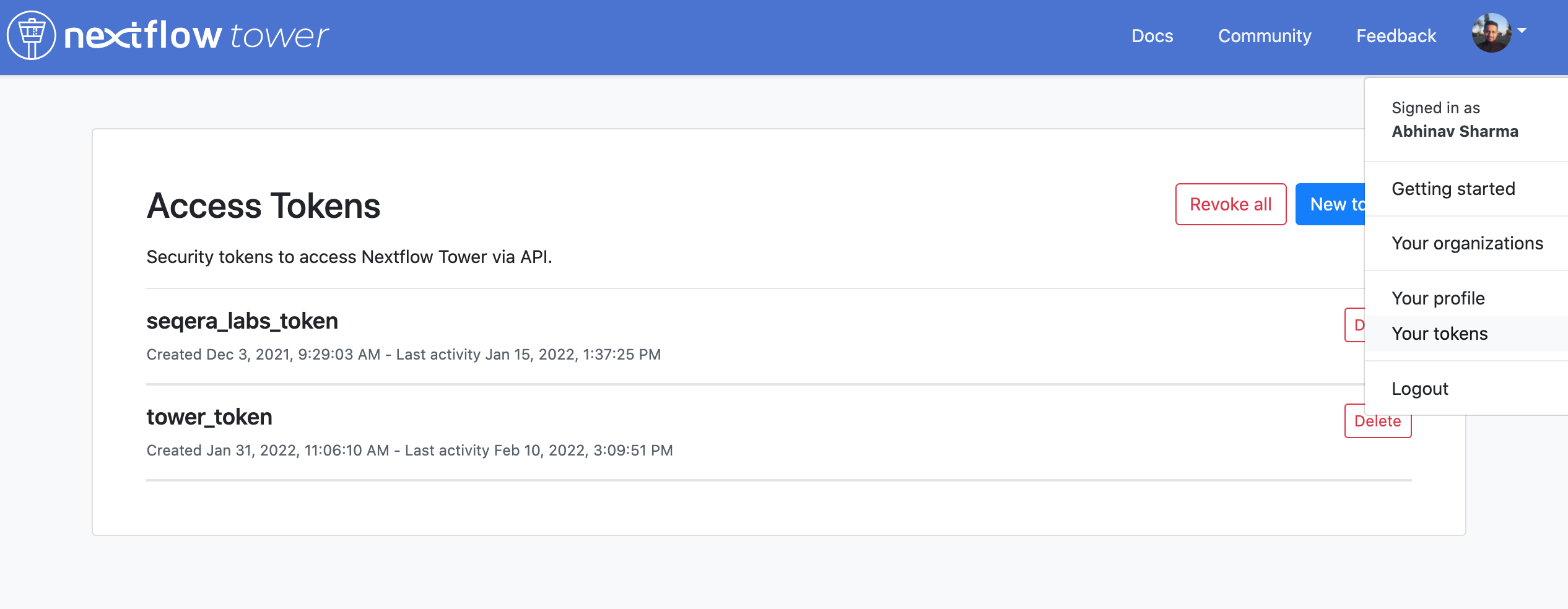Click the Abhinav Sharma signed-in name
This screenshot has width=1568, height=609.
point(1455,131)
